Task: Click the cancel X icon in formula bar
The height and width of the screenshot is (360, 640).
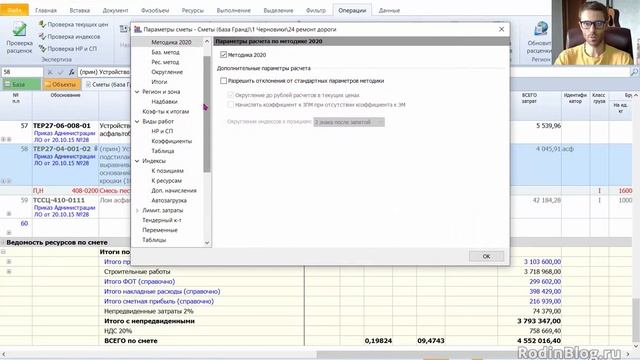Action: [x=50, y=72]
